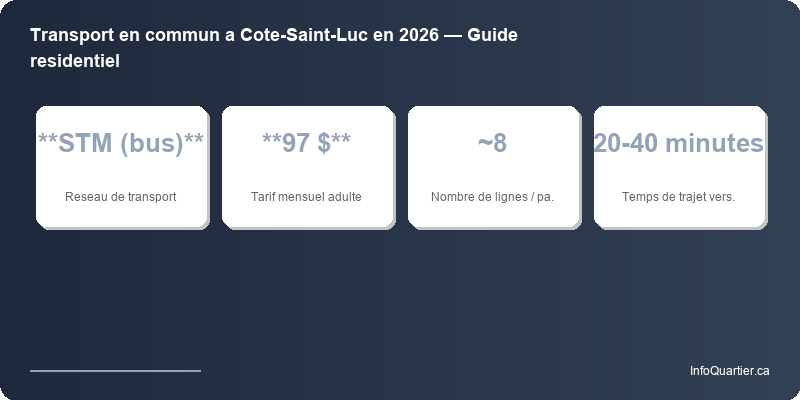The height and width of the screenshot is (400, 800).
Task: Click the 20-40 minutes value
Action: 678,144
